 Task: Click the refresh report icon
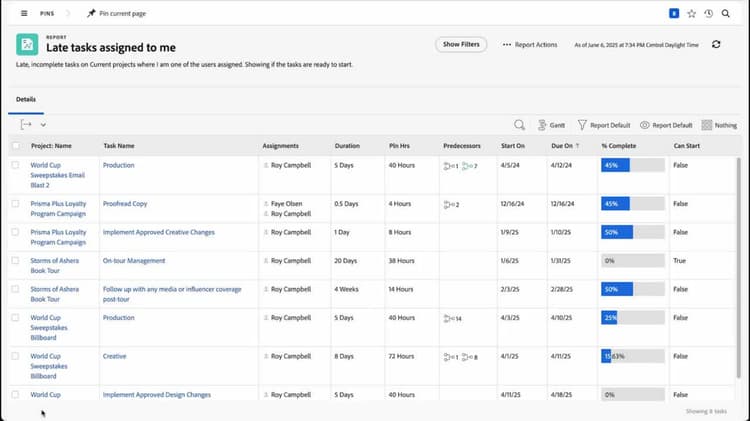tap(716, 44)
